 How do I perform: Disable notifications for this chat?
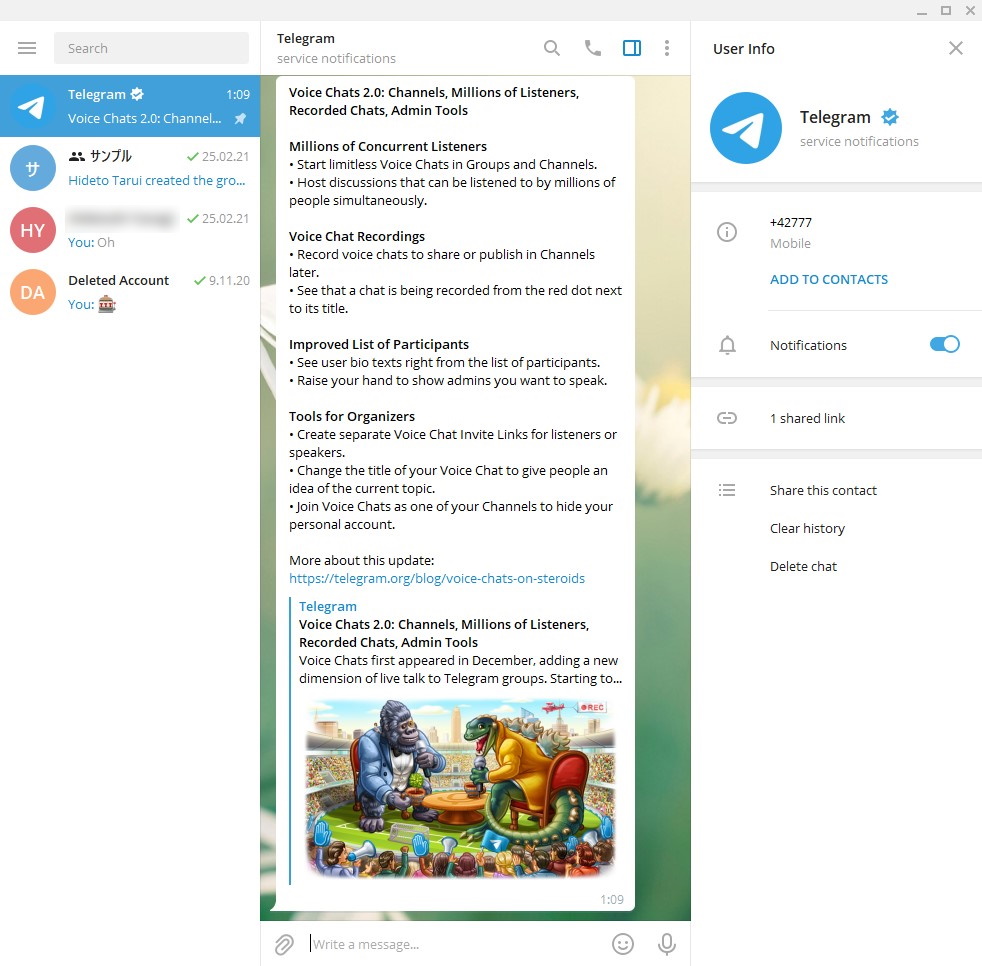(x=943, y=344)
